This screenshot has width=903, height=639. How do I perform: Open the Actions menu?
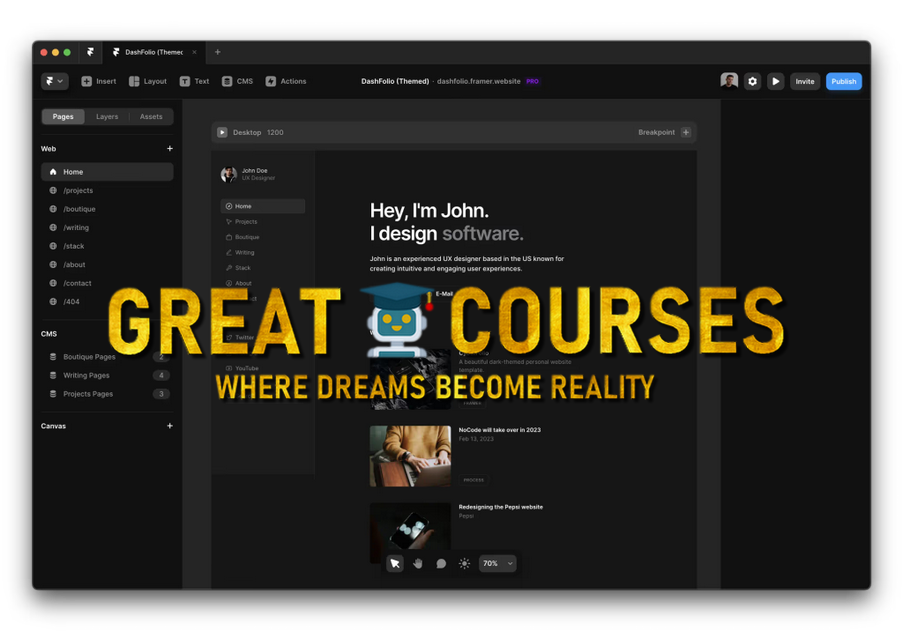(x=286, y=81)
